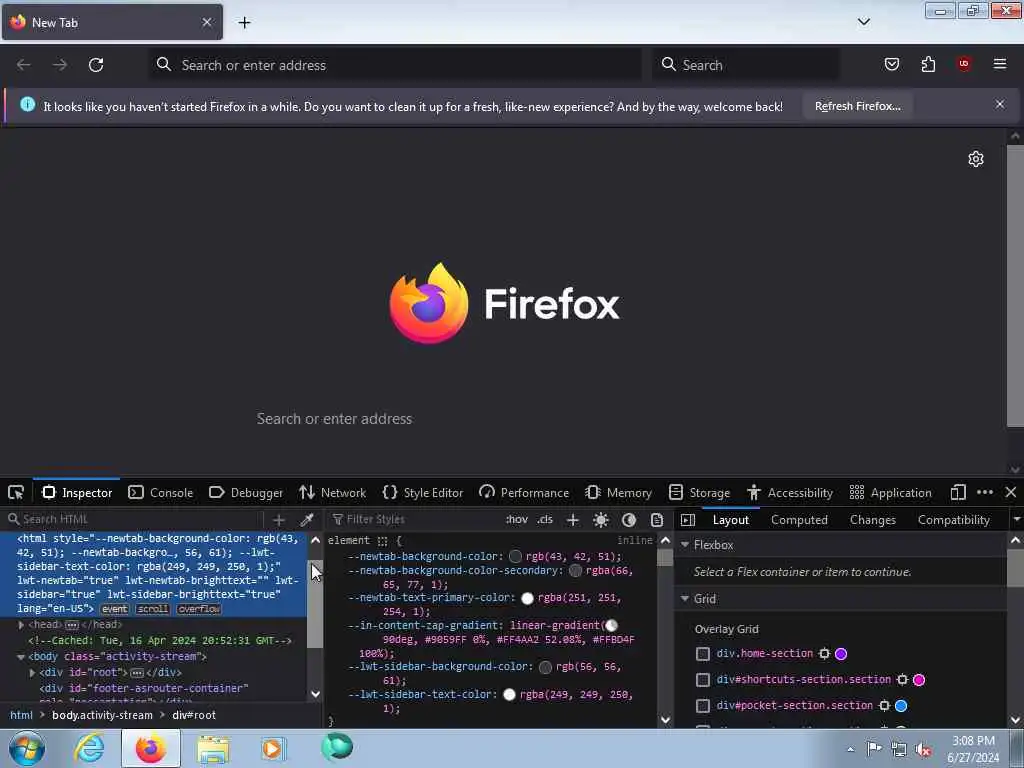Dismiss the refresh Firefox notification bar

pos(1000,104)
